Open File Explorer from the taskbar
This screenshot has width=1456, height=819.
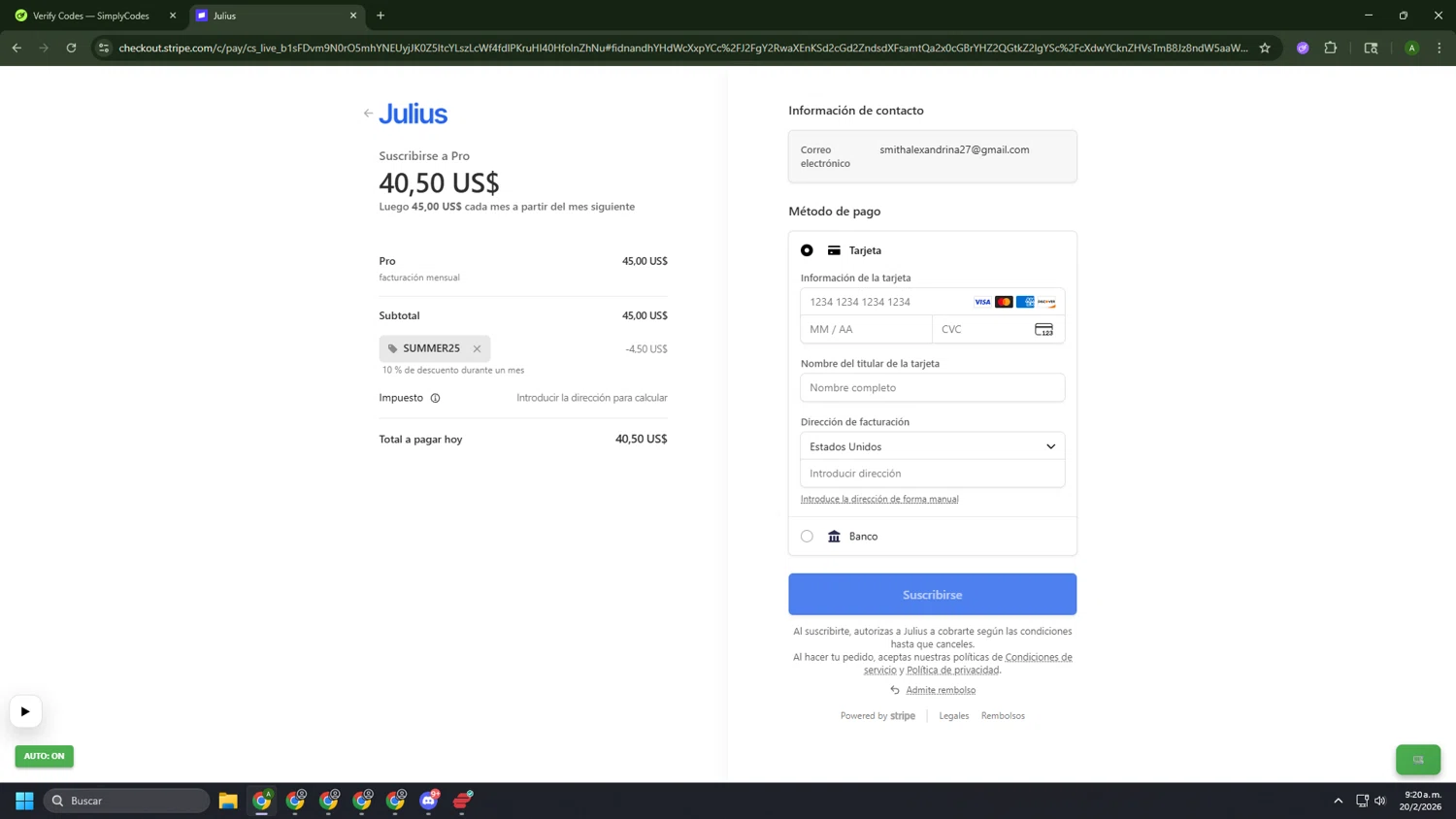[228, 801]
